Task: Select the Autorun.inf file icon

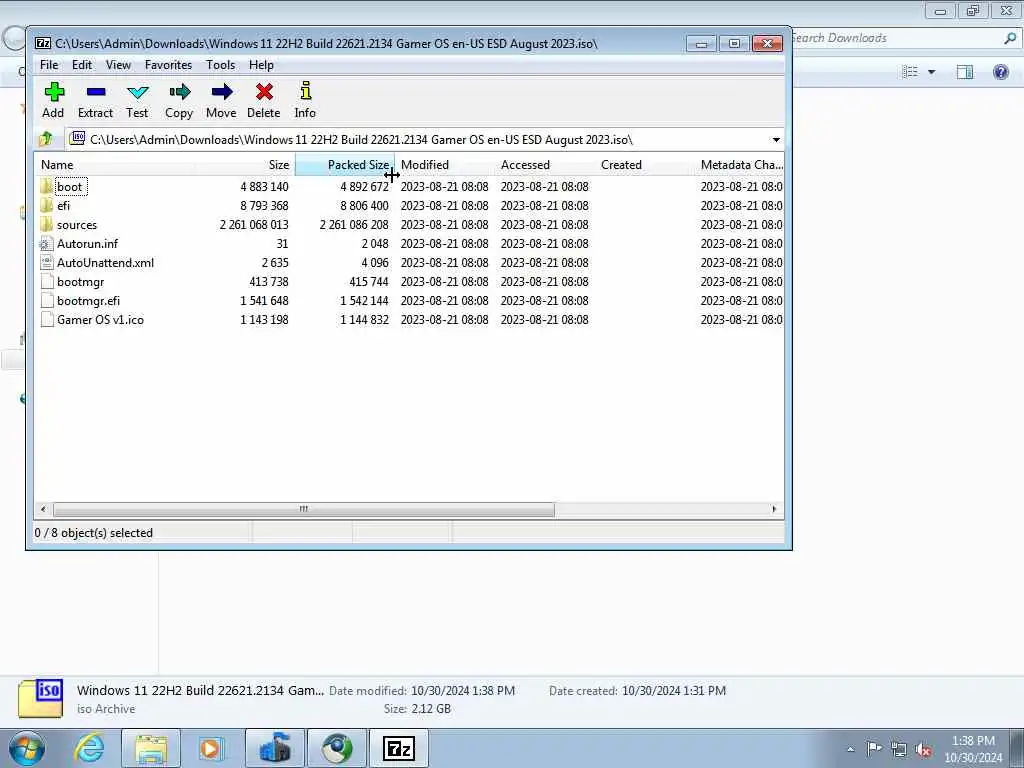Action: [46, 244]
